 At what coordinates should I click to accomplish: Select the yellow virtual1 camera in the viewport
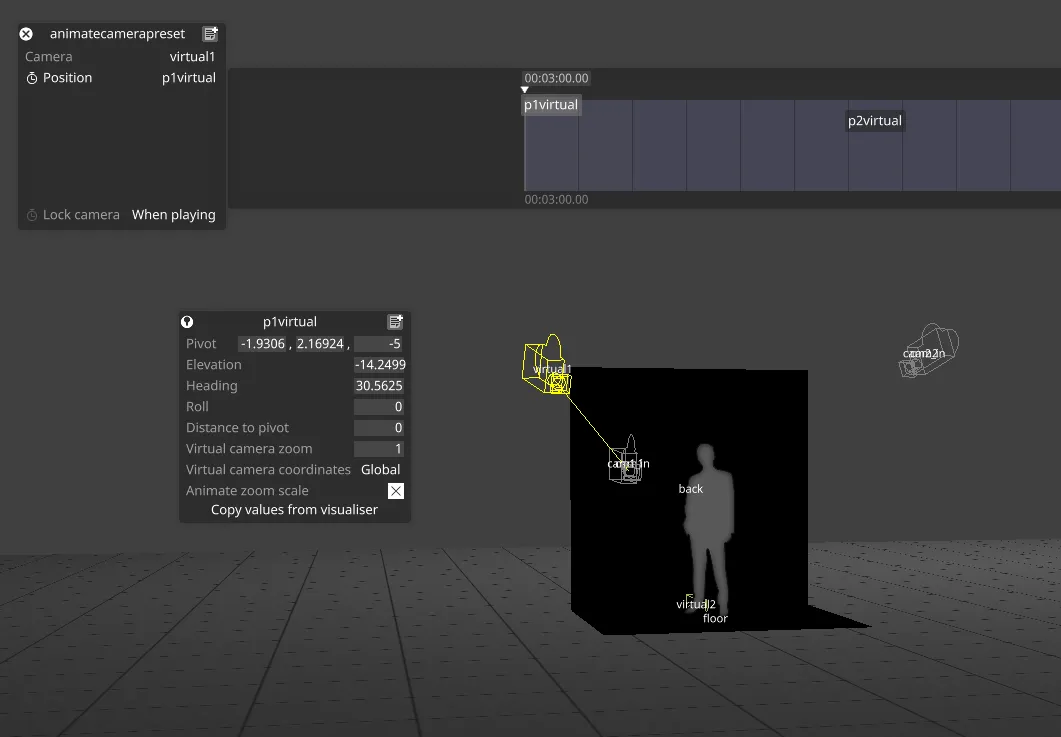(546, 363)
